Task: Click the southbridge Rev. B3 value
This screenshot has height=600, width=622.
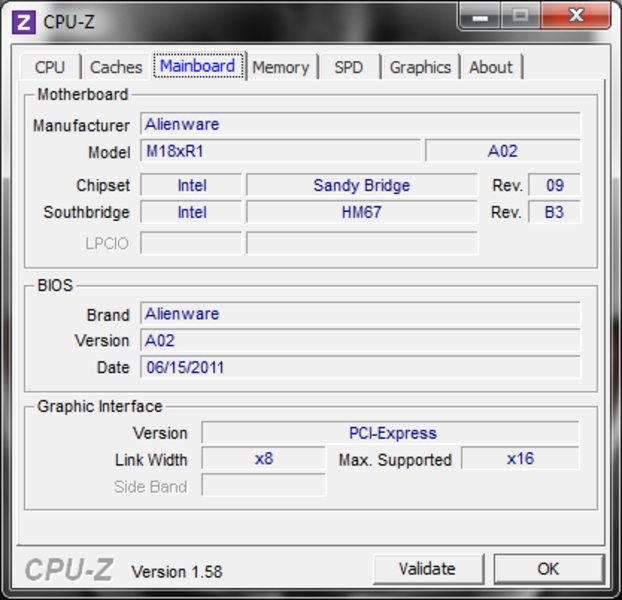Action: coord(555,212)
